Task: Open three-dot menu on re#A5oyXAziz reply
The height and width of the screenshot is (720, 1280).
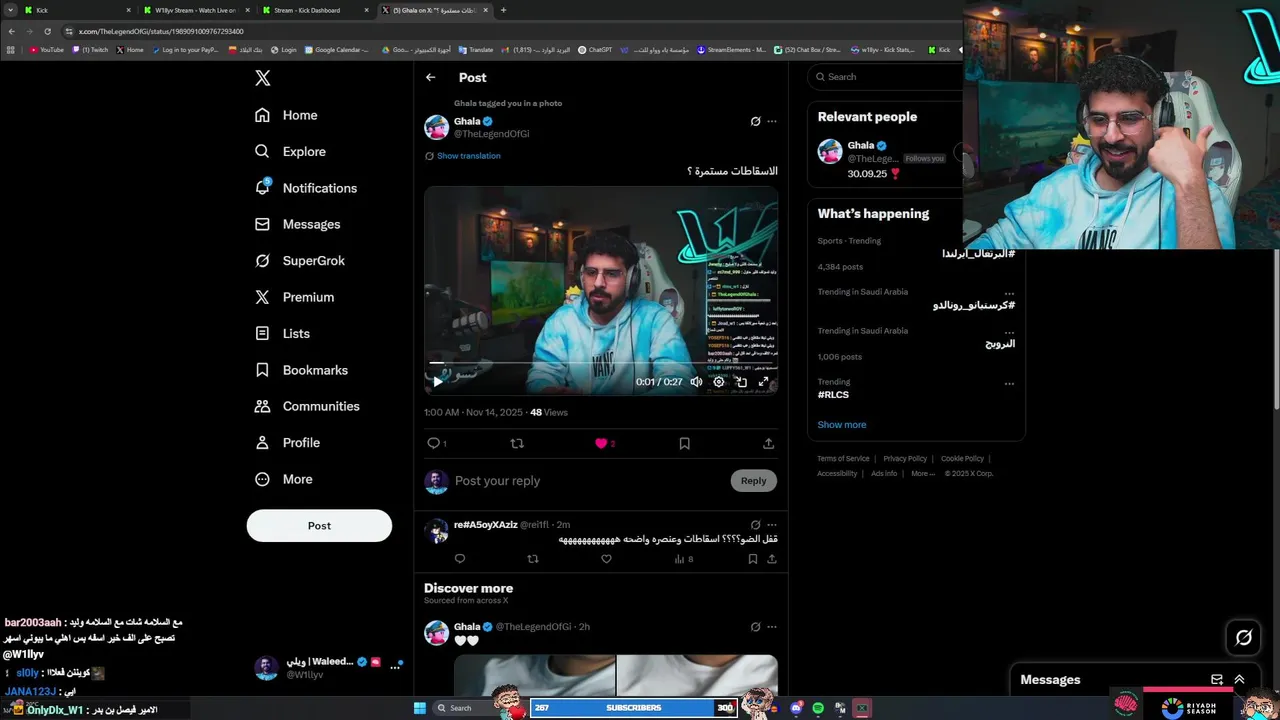Action: click(771, 524)
